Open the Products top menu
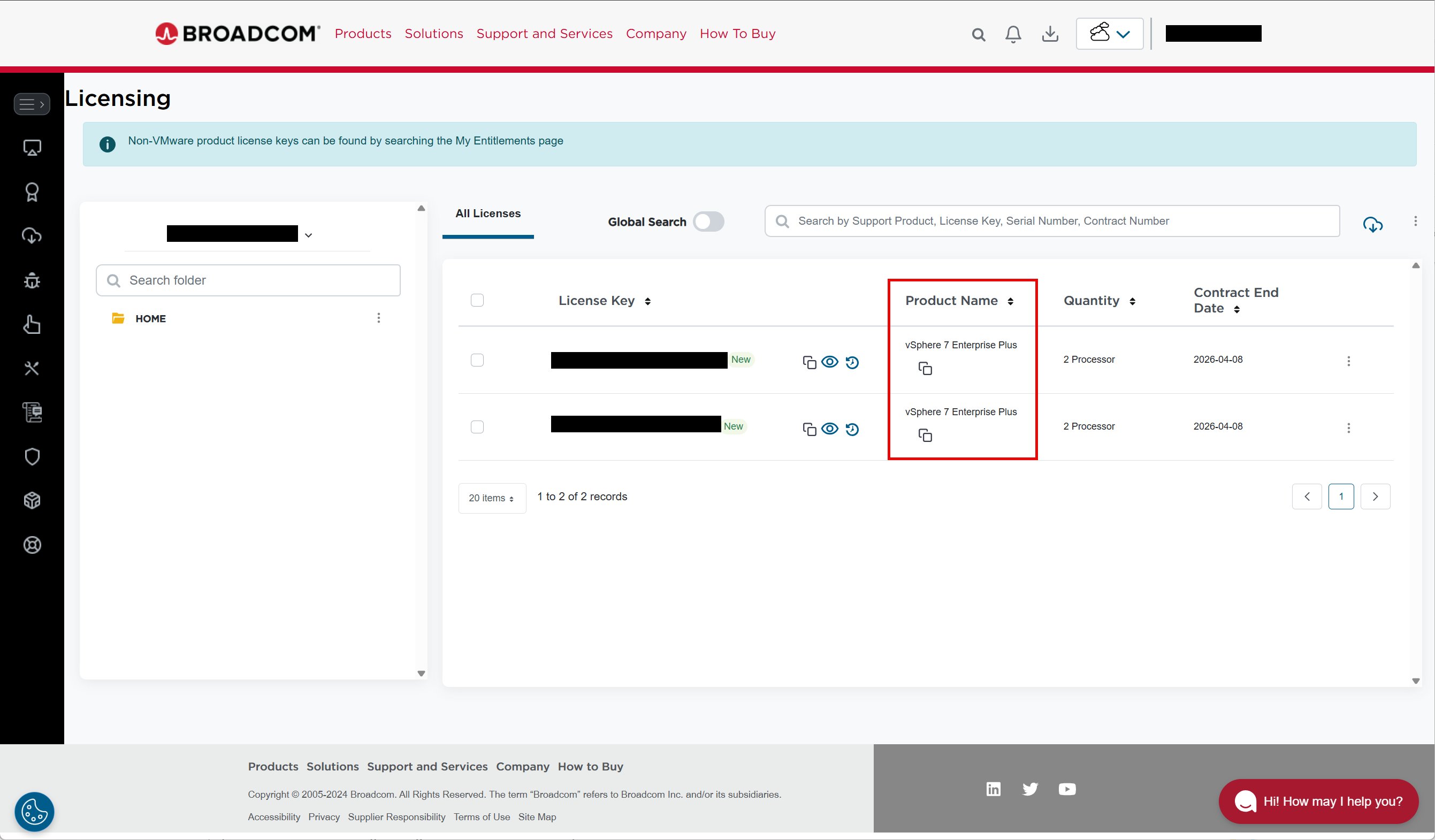Viewport: 1435px width, 840px height. click(x=363, y=34)
